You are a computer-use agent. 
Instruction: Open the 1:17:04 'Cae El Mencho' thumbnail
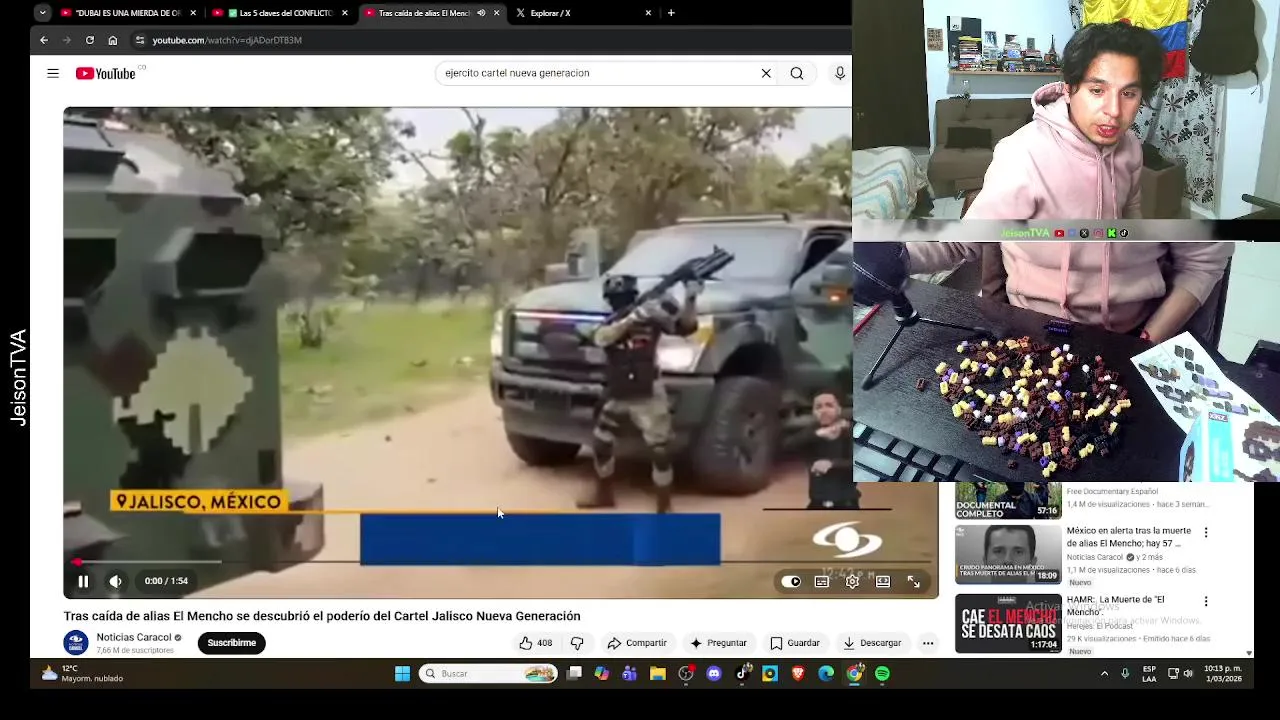click(1008, 624)
